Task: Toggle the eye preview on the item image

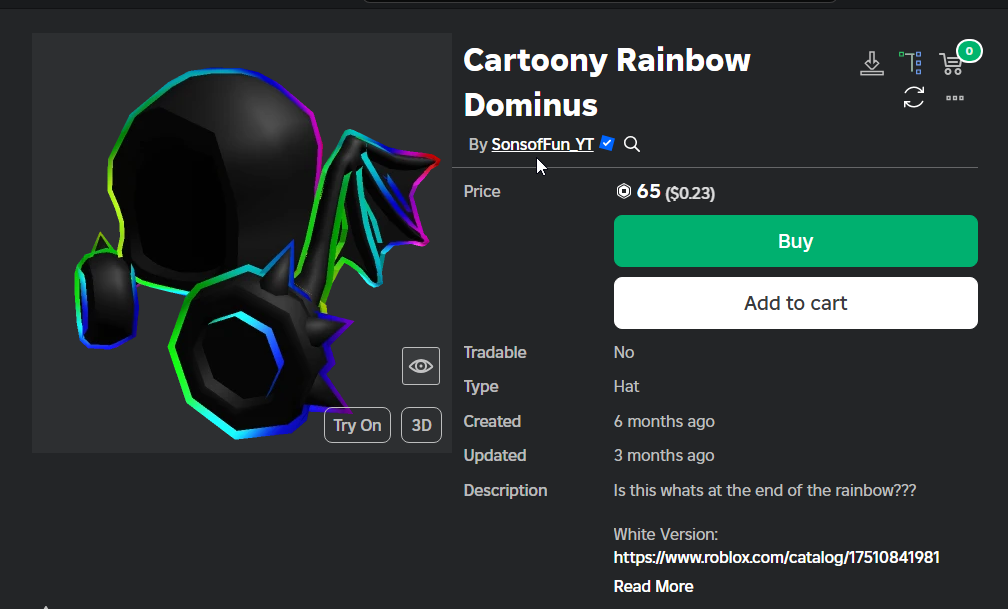Action: (420, 365)
